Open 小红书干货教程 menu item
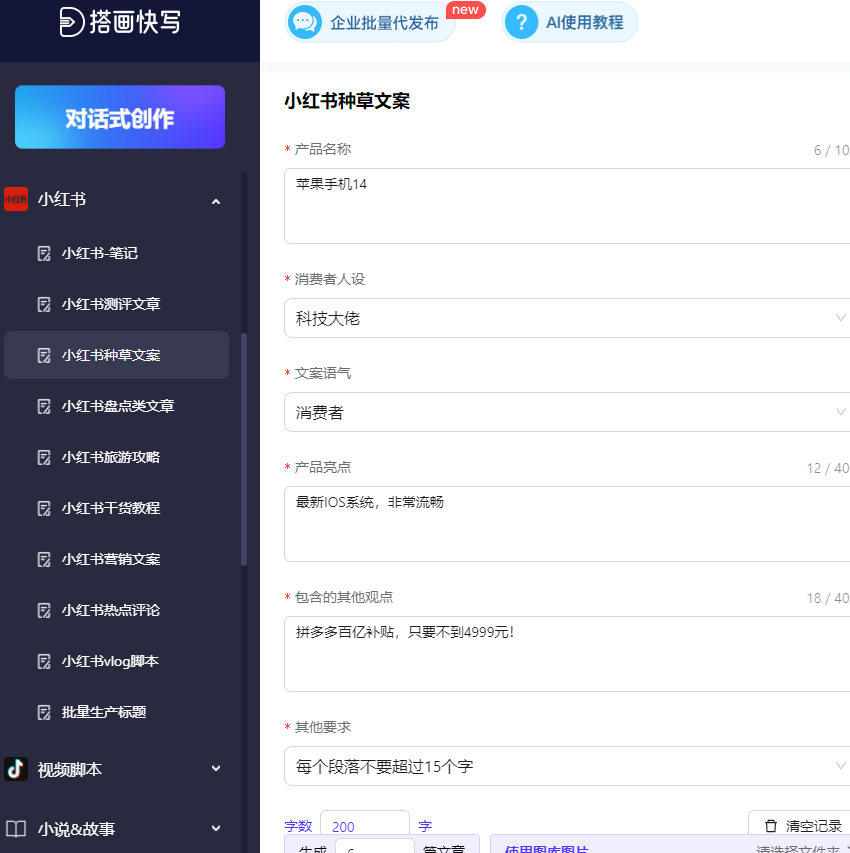 pos(116,508)
